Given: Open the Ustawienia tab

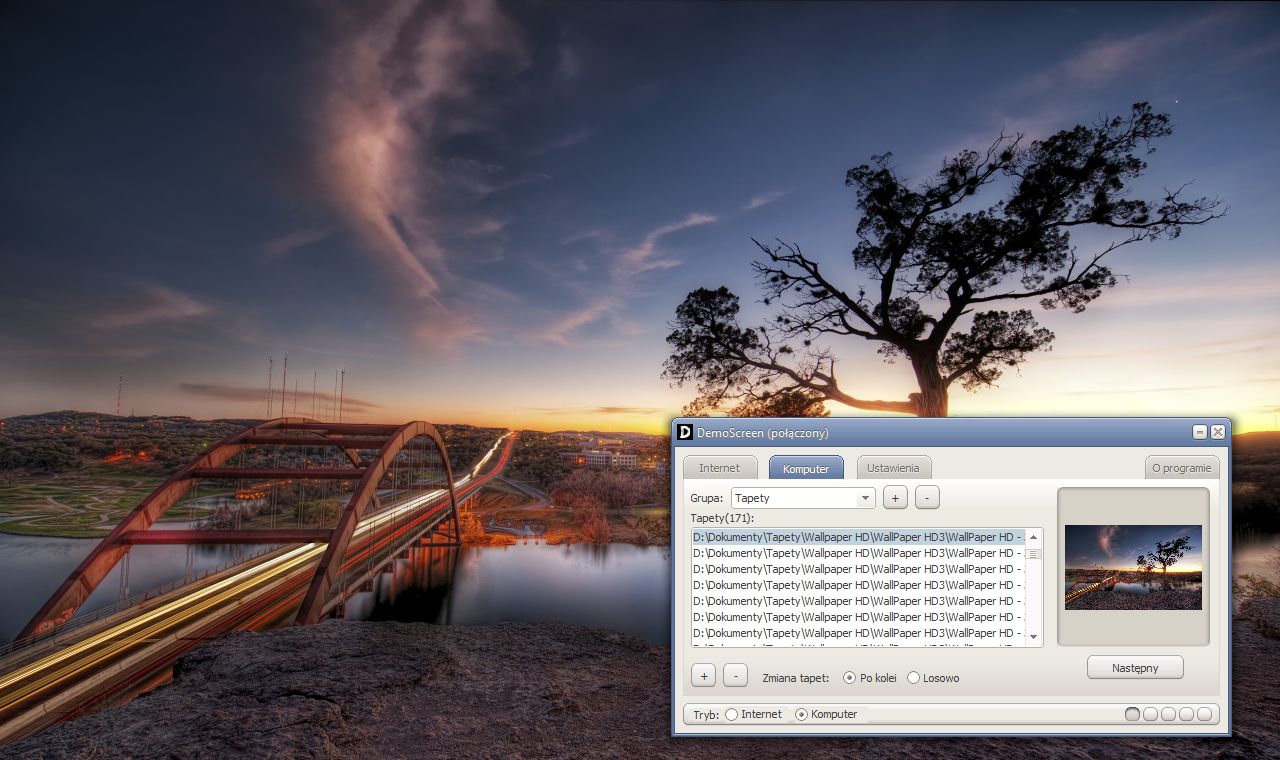Looking at the screenshot, I should coord(894,468).
